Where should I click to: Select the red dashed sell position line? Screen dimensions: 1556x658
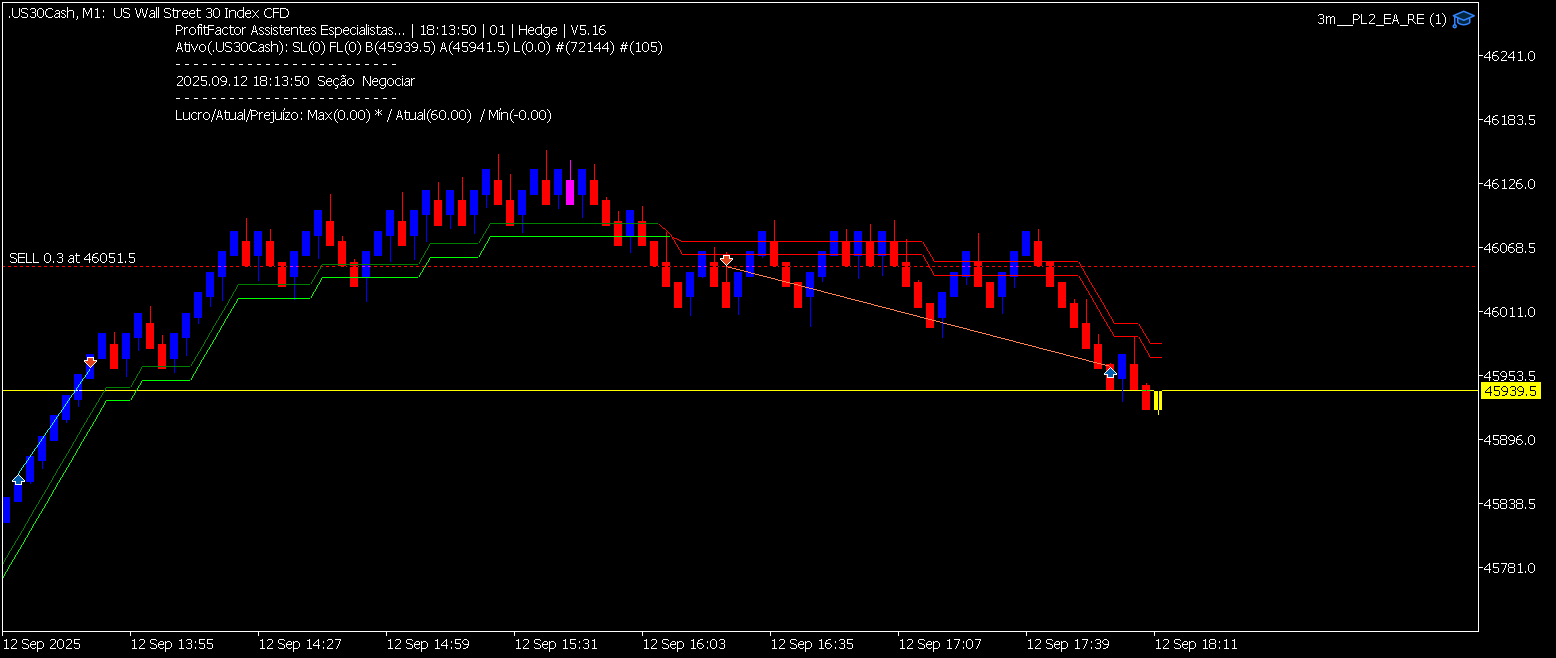tap(400, 267)
